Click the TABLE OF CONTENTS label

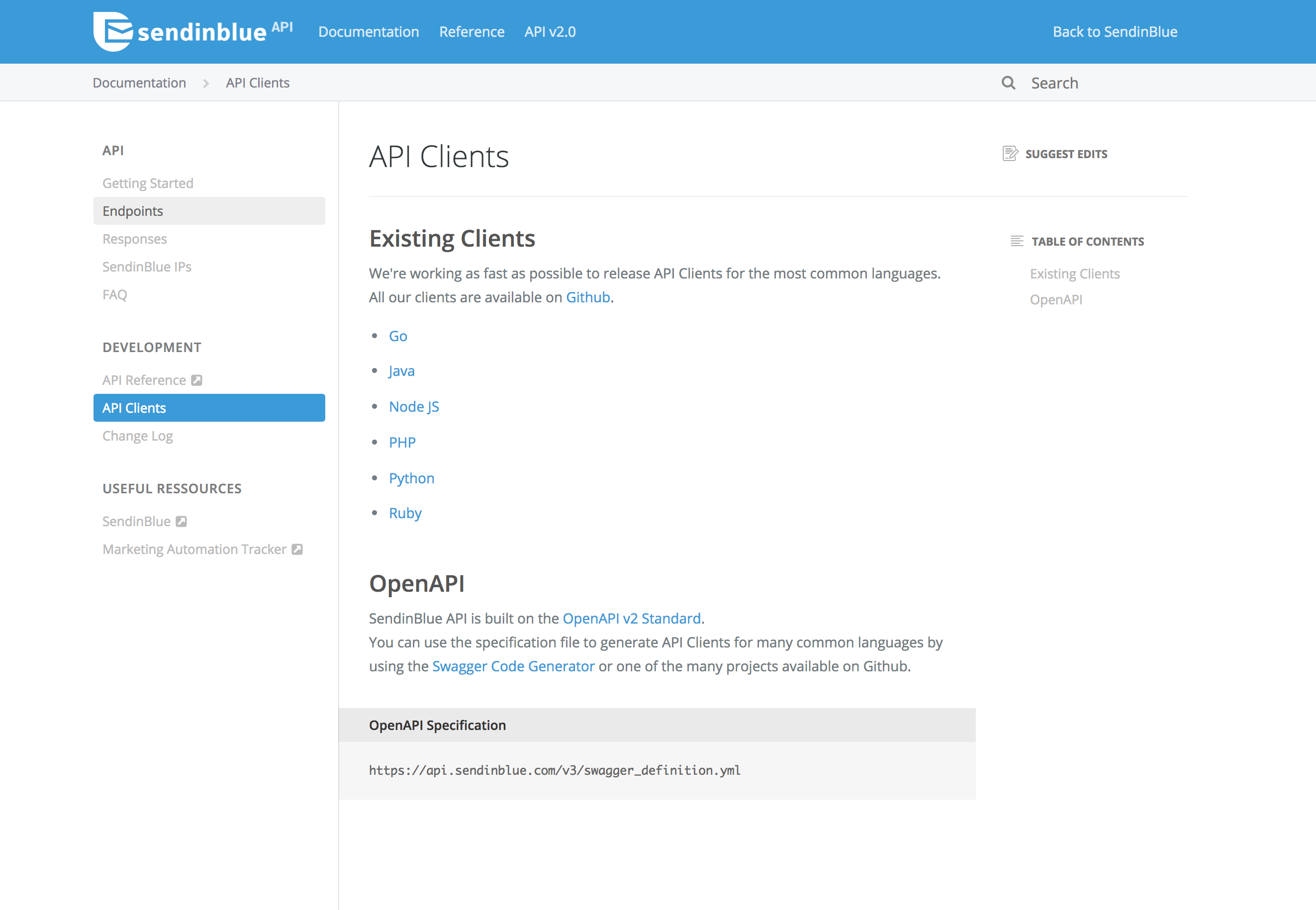tap(1087, 241)
